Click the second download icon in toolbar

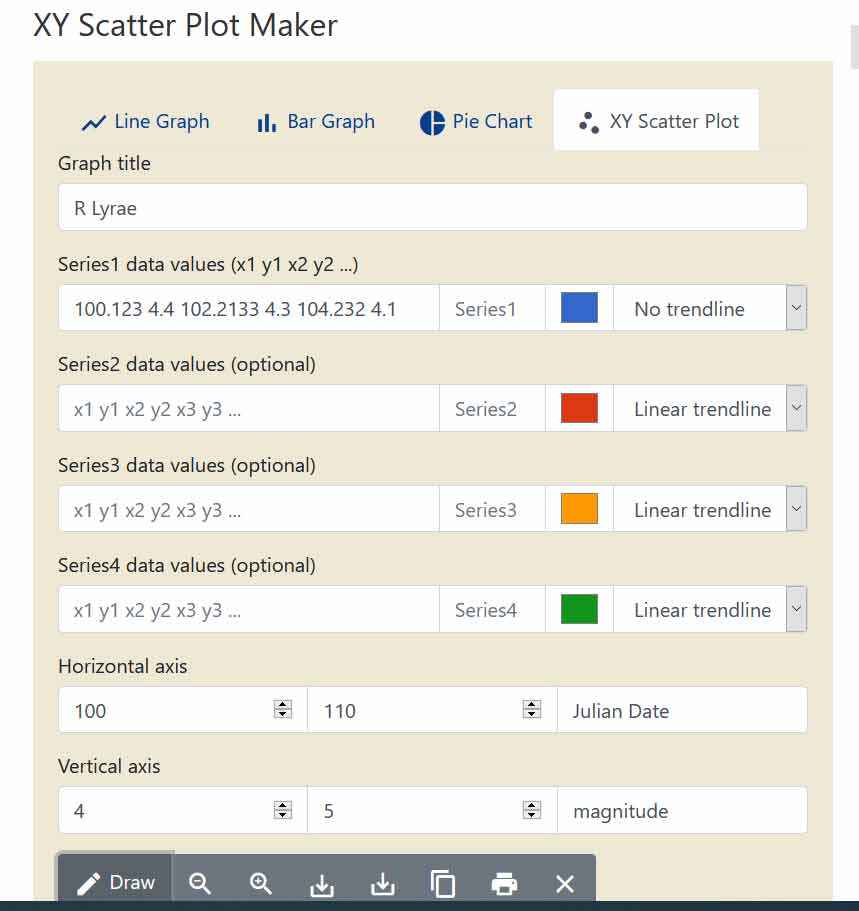(x=382, y=884)
